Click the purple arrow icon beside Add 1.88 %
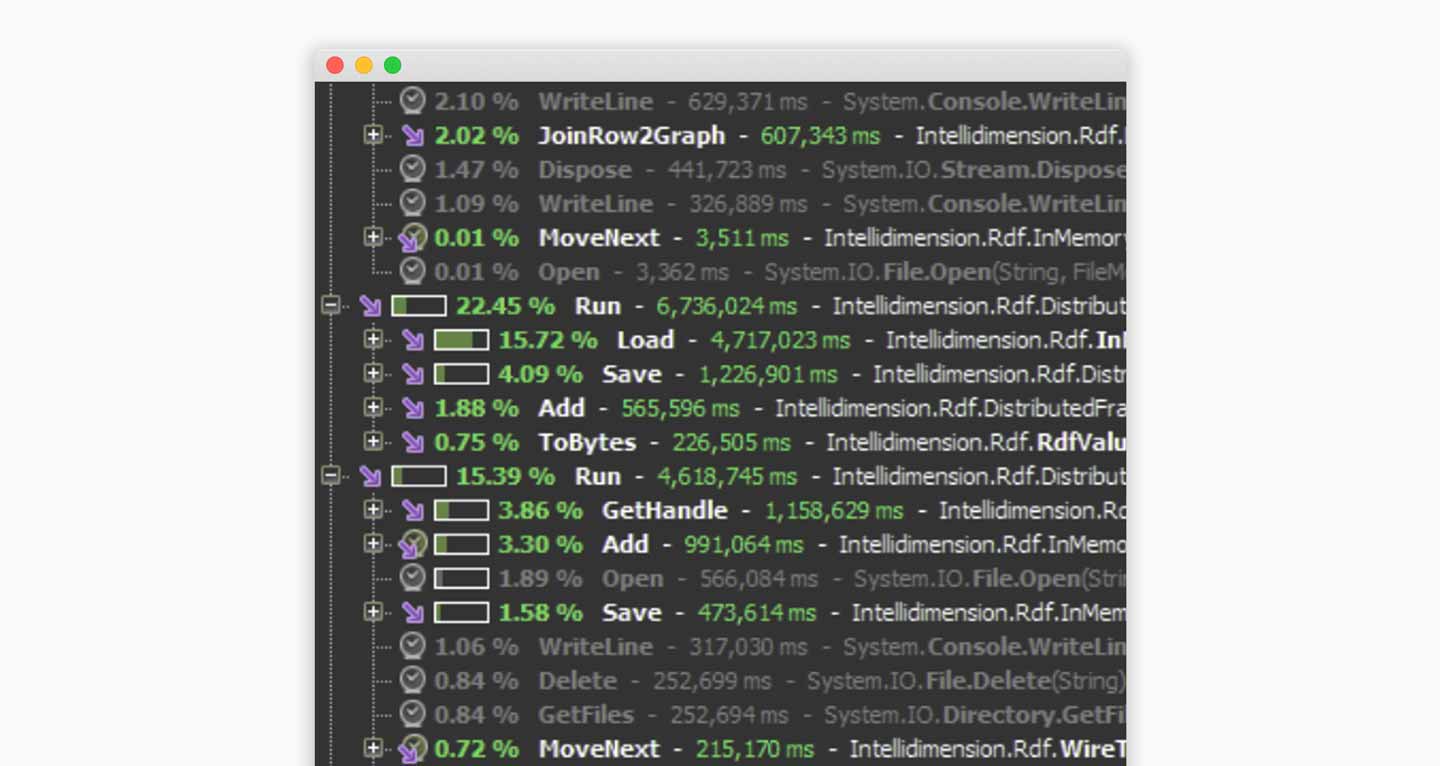 click(x=413, y=408)
